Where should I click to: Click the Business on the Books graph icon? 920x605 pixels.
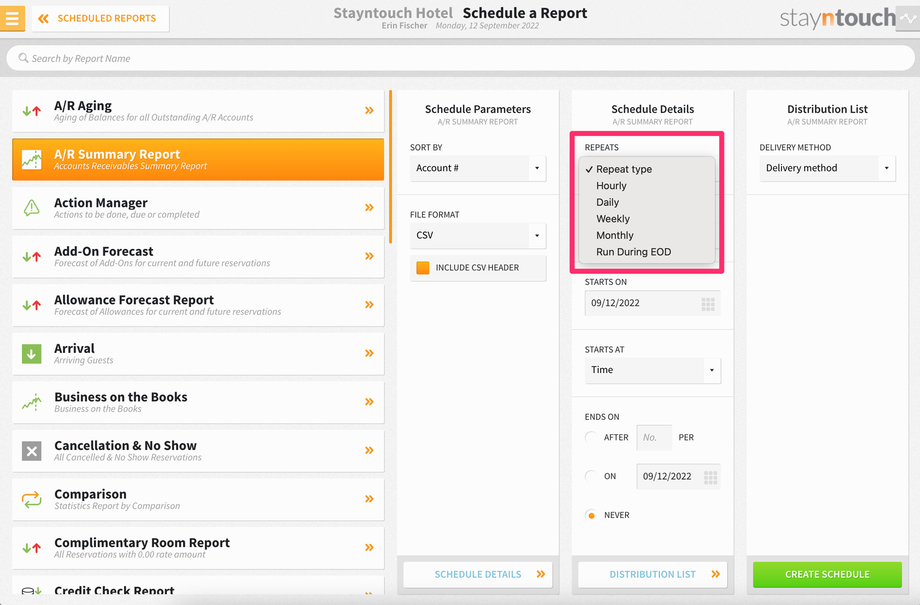click(32, 402)
